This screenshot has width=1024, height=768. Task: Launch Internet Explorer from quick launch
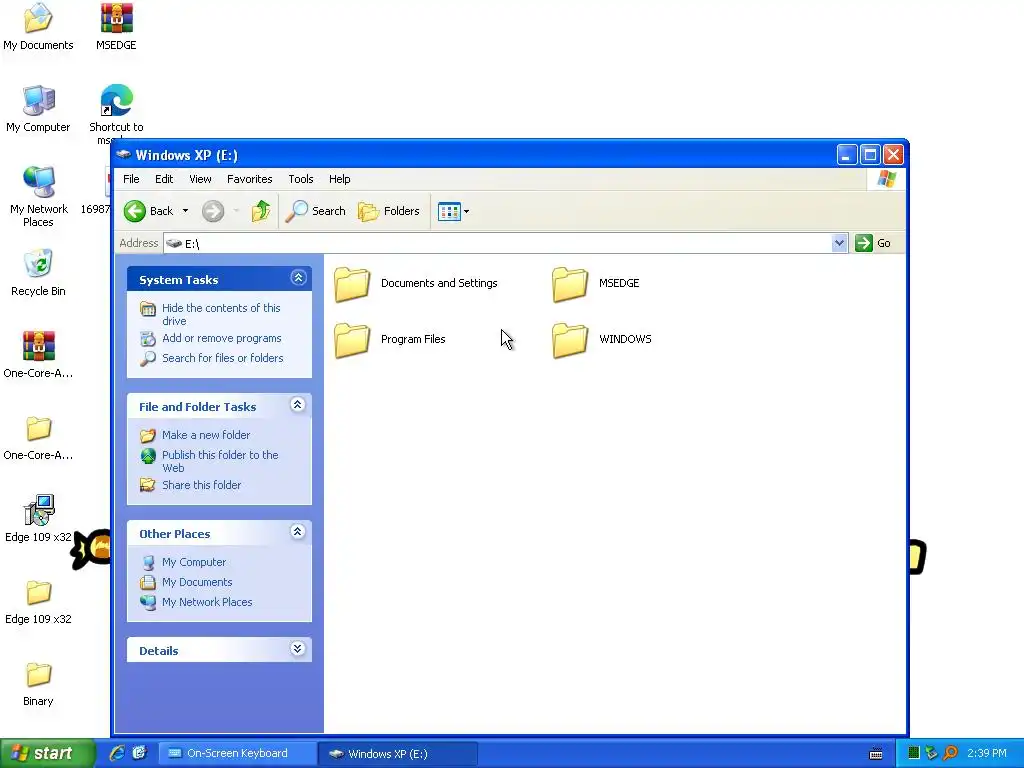(117, 753)
